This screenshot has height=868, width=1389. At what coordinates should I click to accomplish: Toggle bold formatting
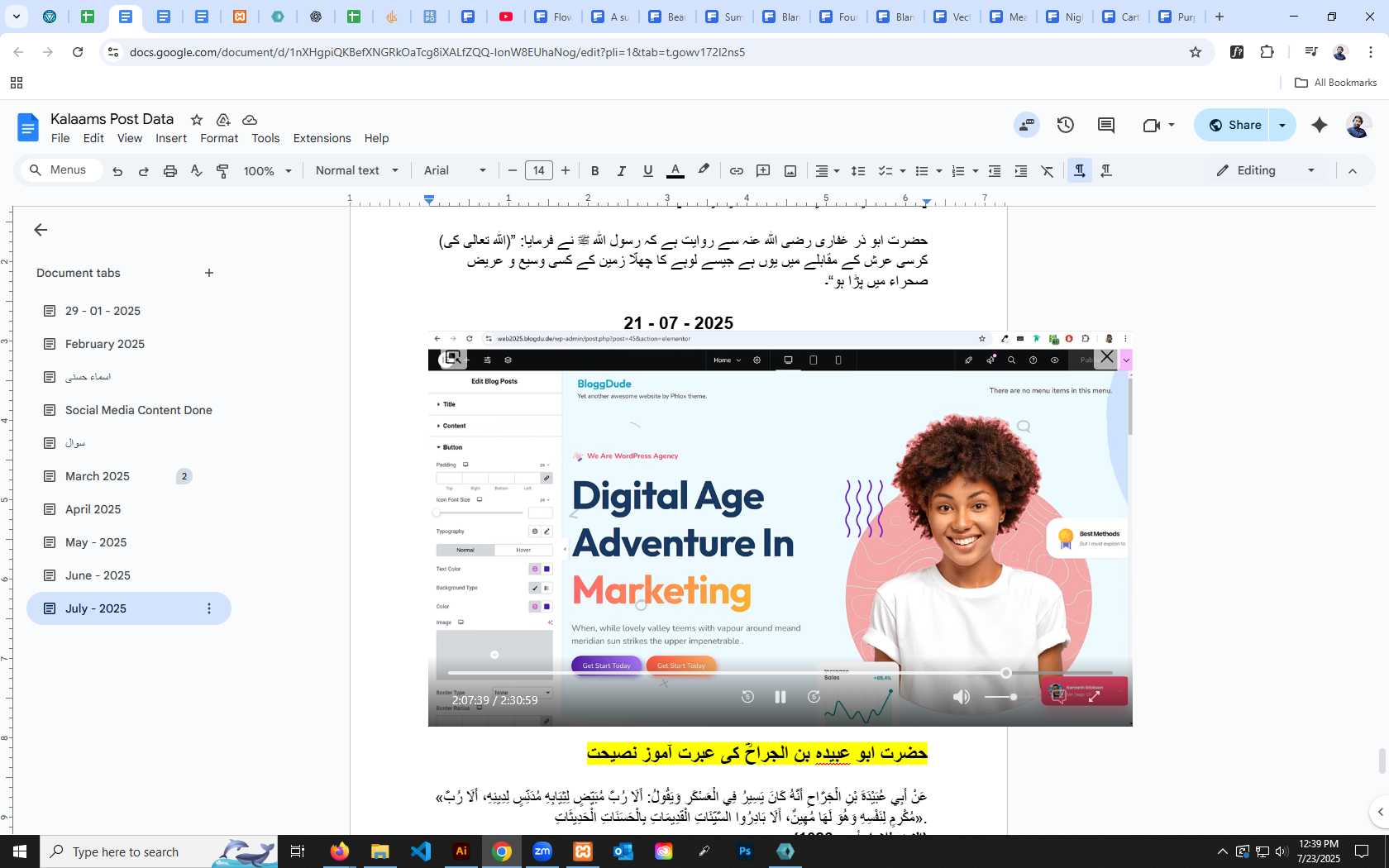(x=594, y=171)
